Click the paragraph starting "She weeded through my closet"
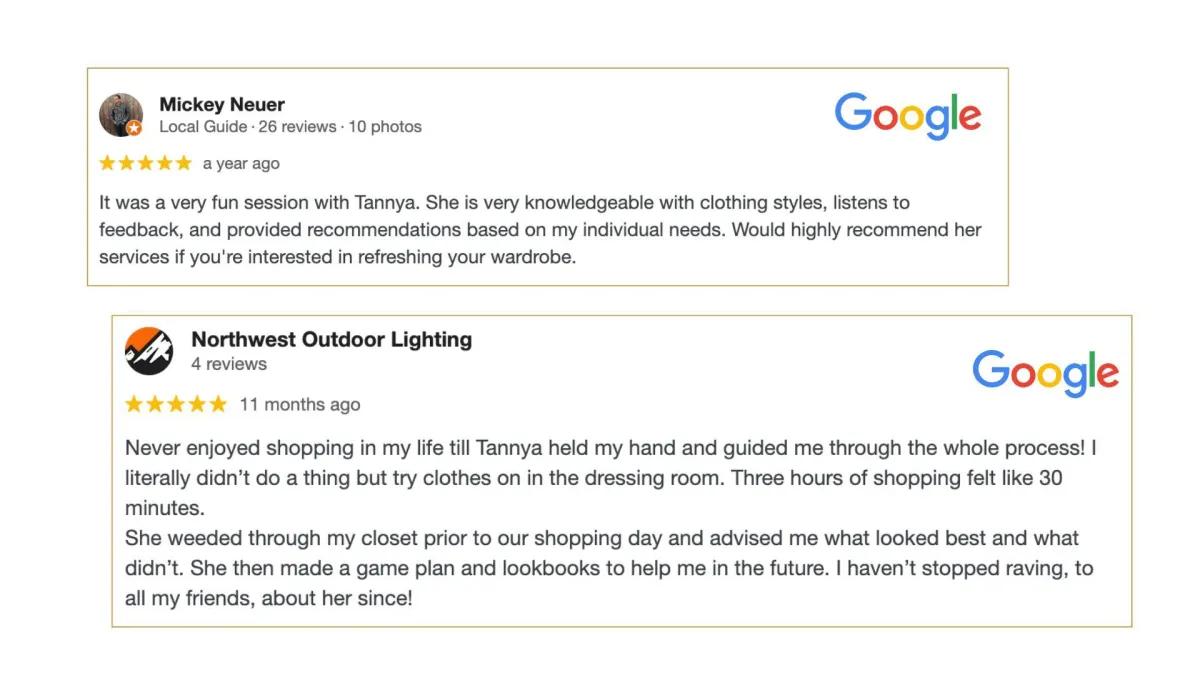This screenshot has height=675, width=1200. [x=609, y=568]
